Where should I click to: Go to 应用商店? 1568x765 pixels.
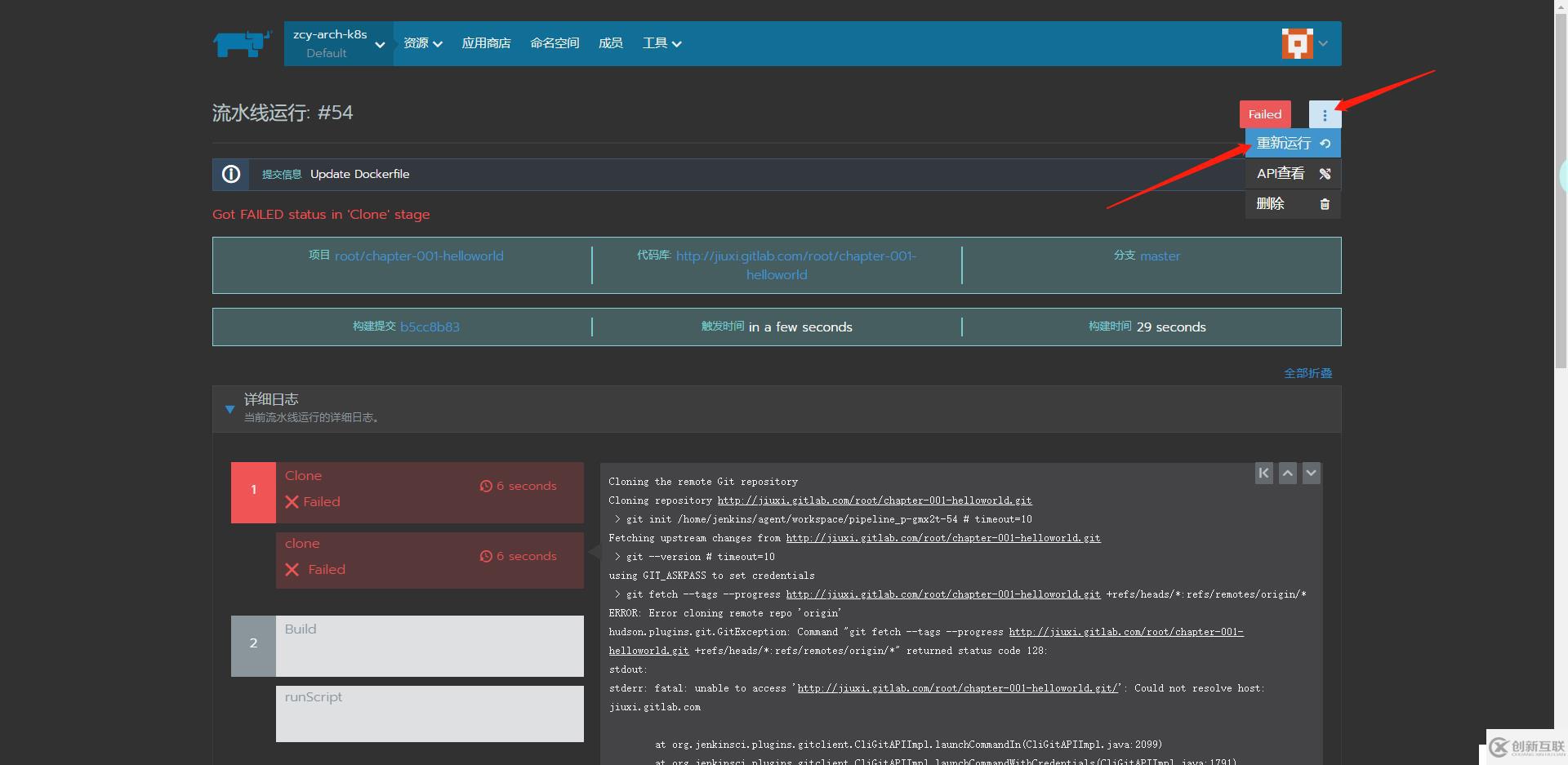point(486,43)
